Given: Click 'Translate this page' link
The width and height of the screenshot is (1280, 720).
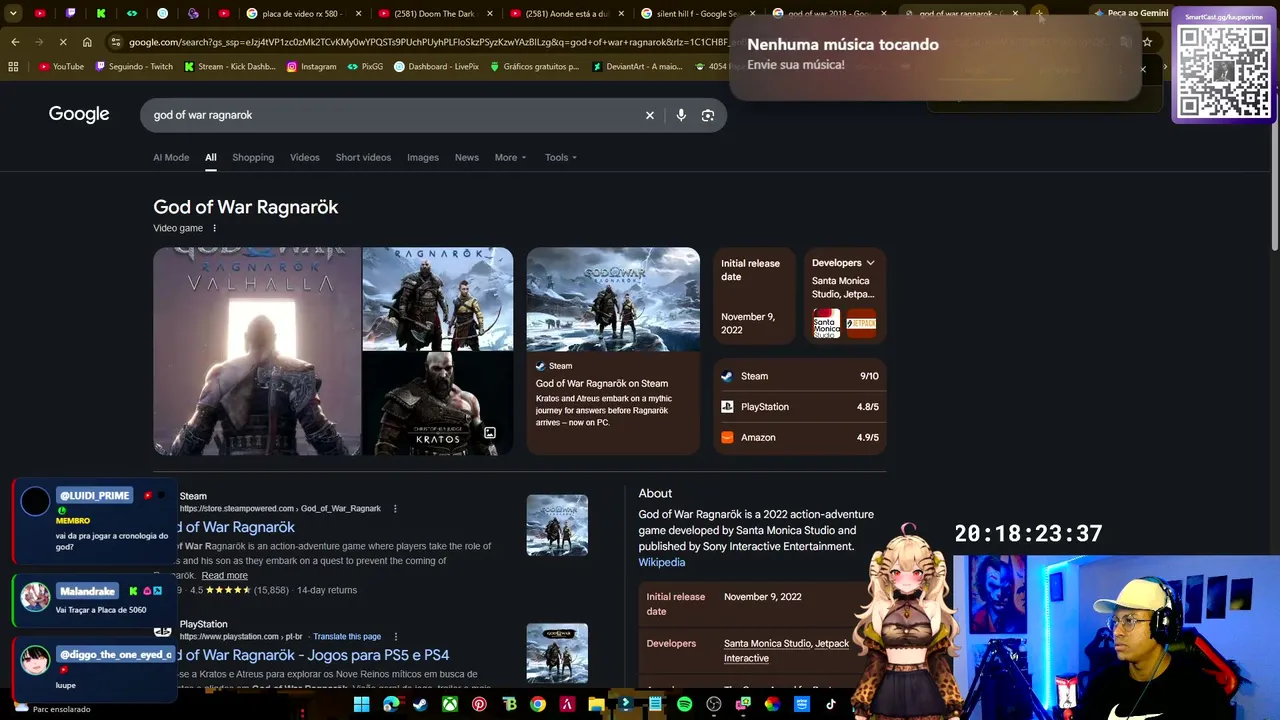Looking at the screenshot, I should [x=347, y=636].
